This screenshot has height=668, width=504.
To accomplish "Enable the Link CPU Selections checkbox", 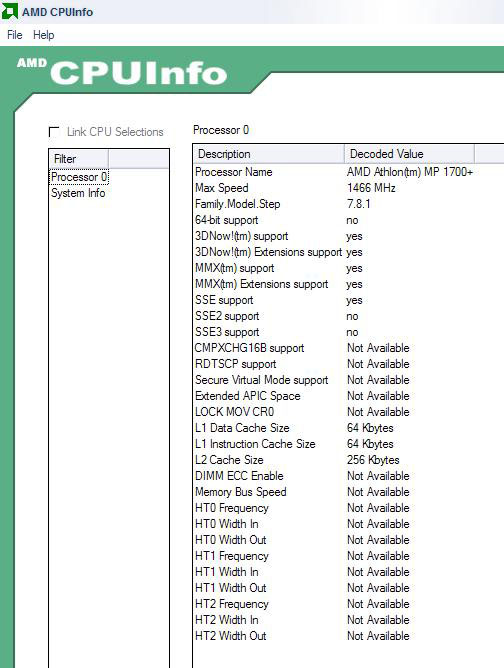I will point(54,132).
